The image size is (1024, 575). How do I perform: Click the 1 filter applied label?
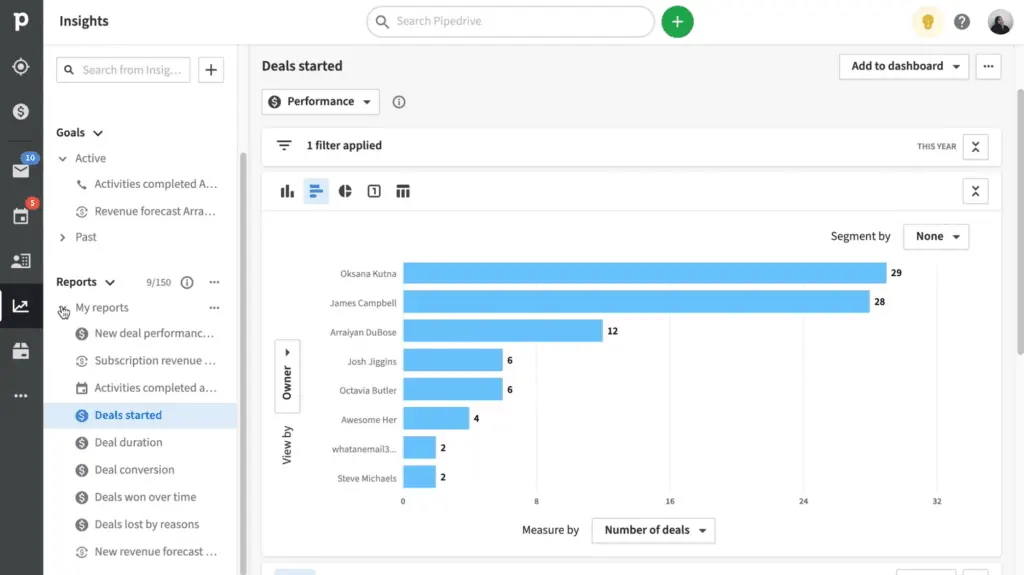click(344, 146)
